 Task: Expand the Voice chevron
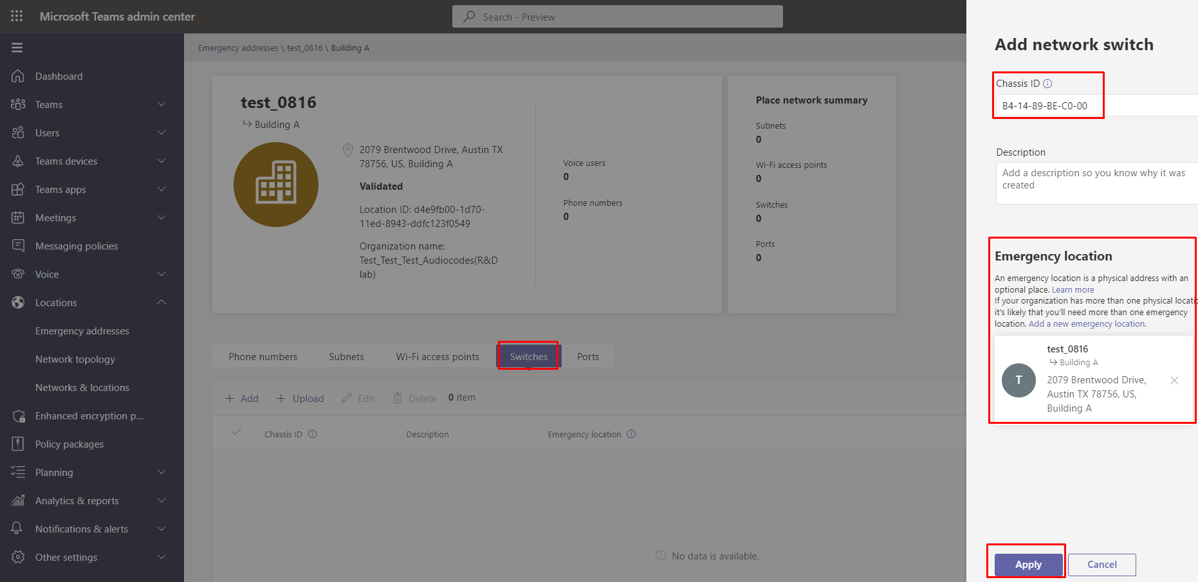[161, 274]
